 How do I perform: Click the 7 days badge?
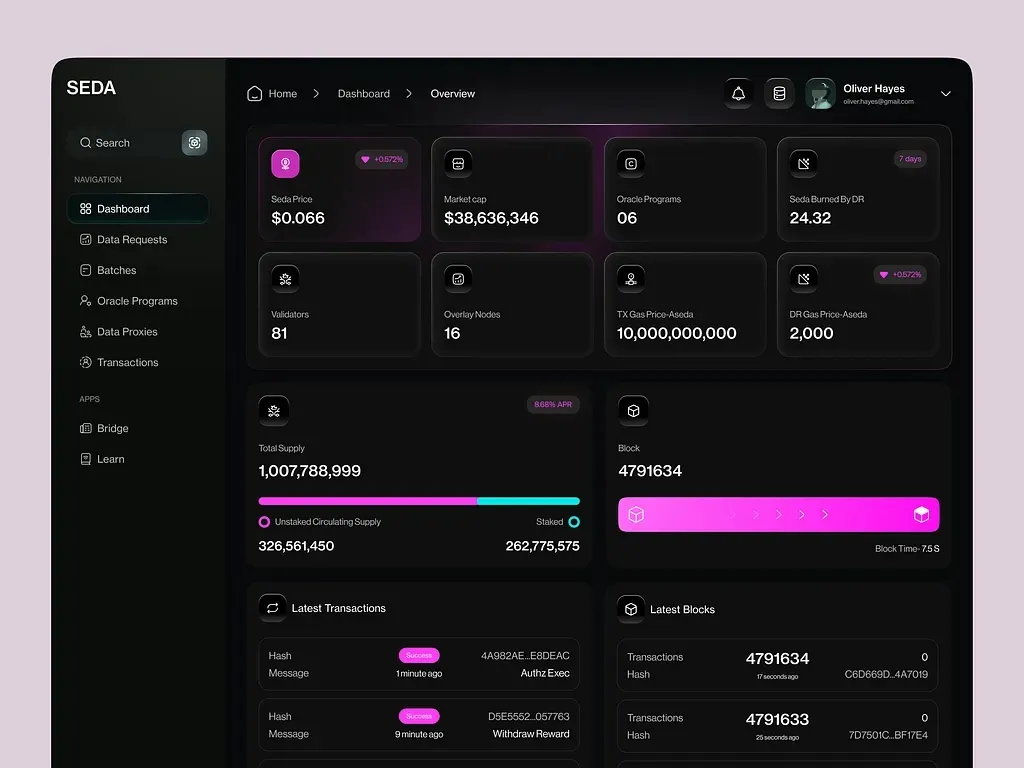click(x=910, y=159)
